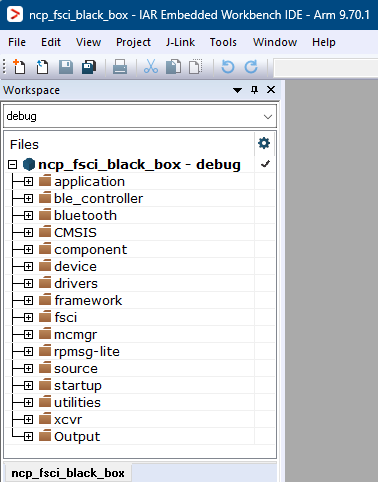
Task: Open the Workspace files settings gear
Action: 264,143
